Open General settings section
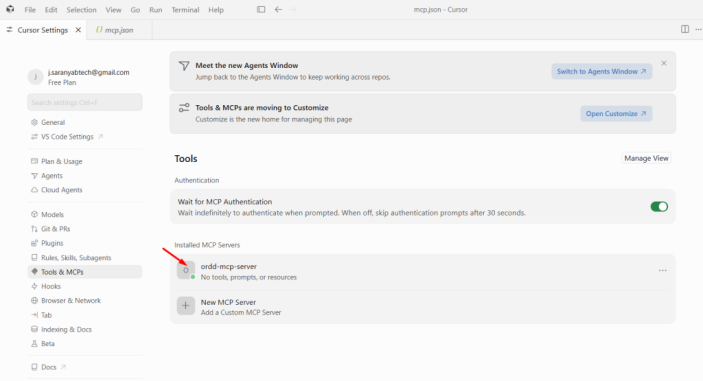Image resolution: width=703 pixels, height=381 pixels. pyautogui.click(x=53, y=122)
